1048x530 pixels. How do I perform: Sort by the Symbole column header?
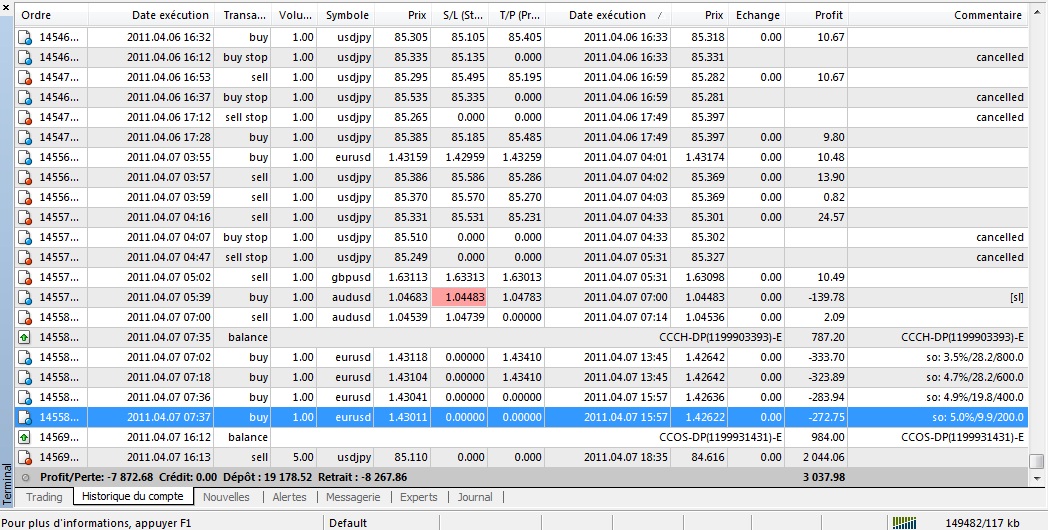pos(347,15)
